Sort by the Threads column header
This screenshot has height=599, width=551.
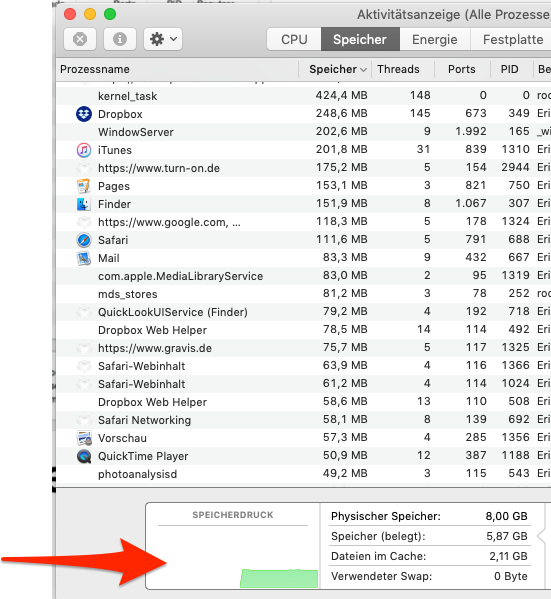[403, 69]
